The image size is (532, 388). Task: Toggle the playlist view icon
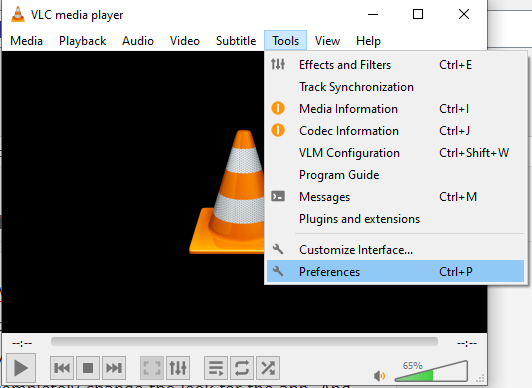[x=216, y=368]
